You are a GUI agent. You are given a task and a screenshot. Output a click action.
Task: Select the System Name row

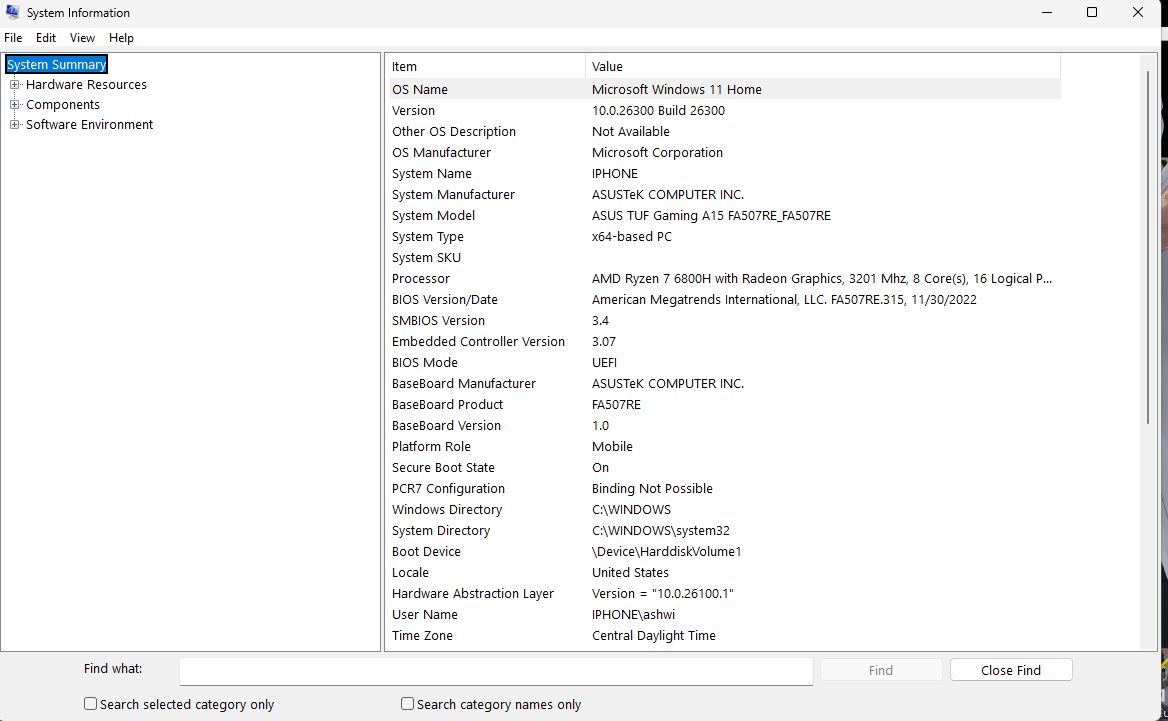tap(725, 174)
